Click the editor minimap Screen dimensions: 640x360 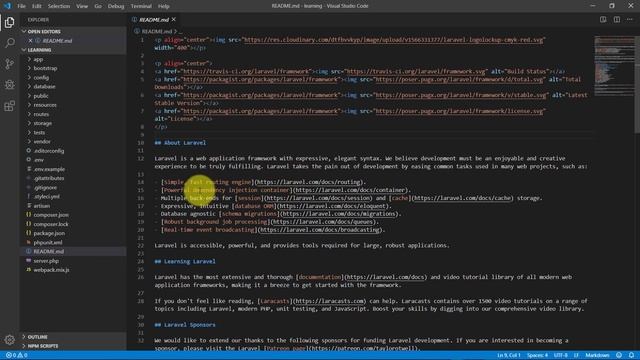613,65
